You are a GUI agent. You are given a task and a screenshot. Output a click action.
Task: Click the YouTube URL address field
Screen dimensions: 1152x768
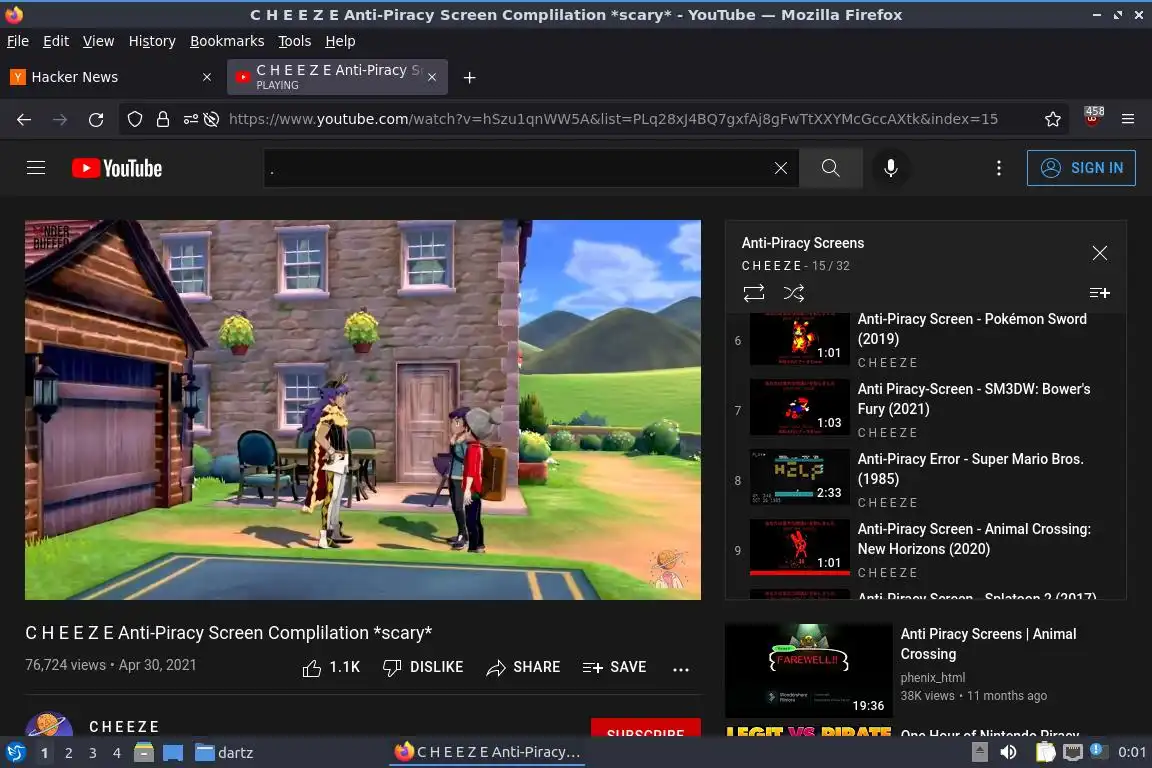tap(613, 119)
